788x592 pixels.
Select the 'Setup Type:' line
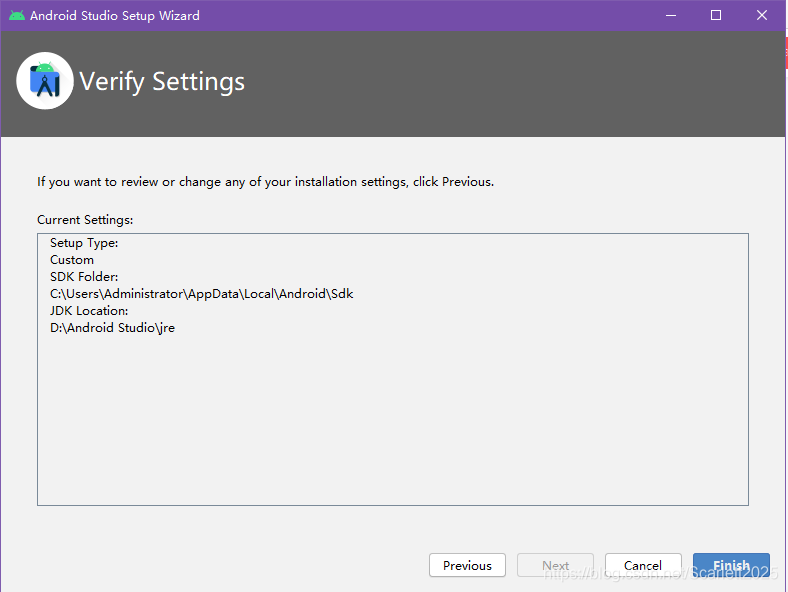tap(84, 243)
